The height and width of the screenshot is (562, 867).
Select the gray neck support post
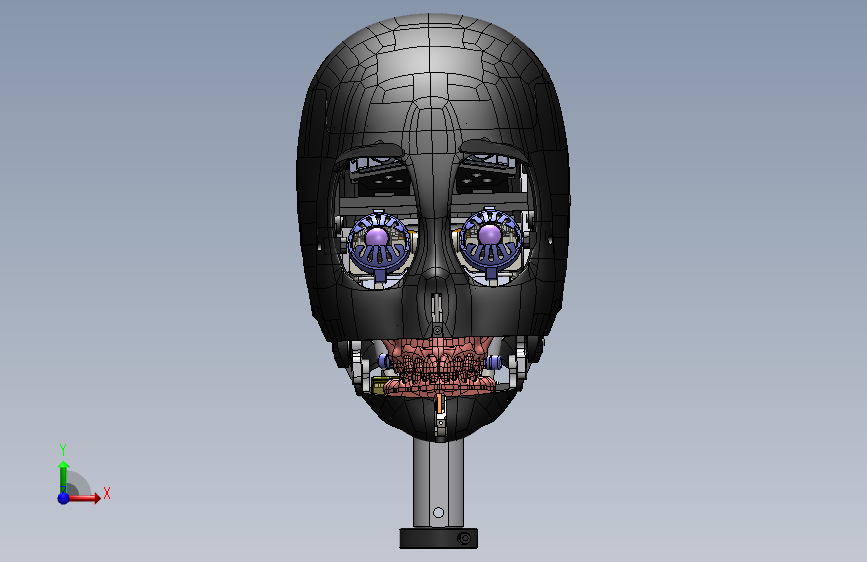[438, 483]
